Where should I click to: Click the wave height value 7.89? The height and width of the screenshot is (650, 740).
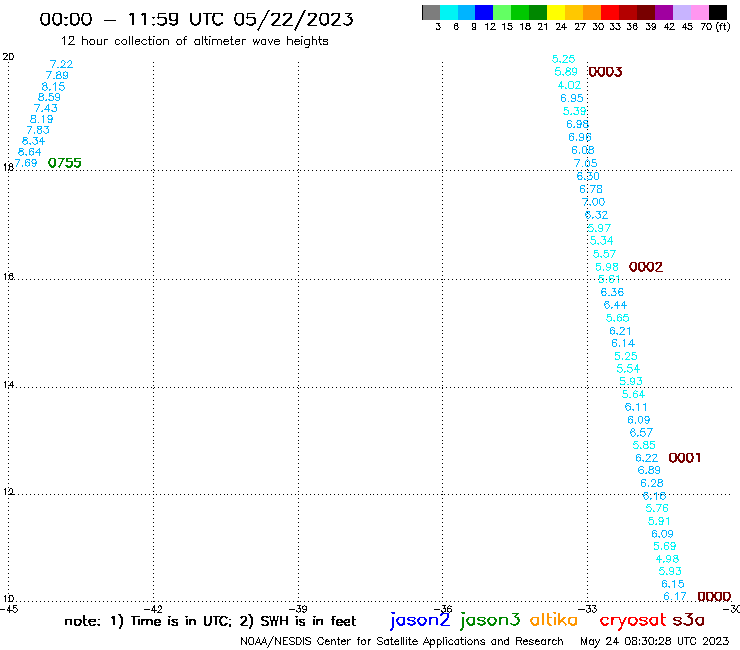click(57, 76)
